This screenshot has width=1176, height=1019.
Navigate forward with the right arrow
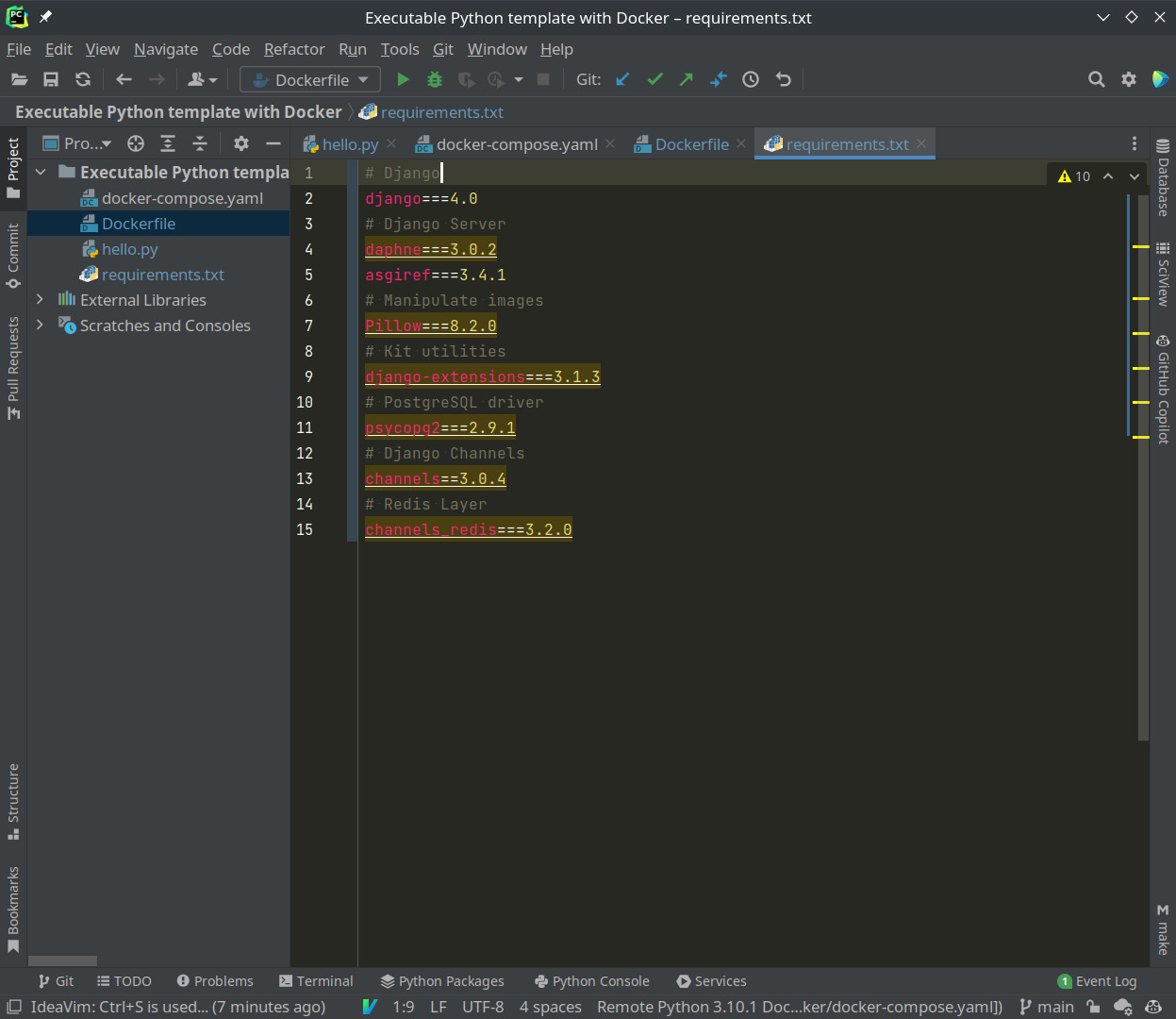click(157, 80)
